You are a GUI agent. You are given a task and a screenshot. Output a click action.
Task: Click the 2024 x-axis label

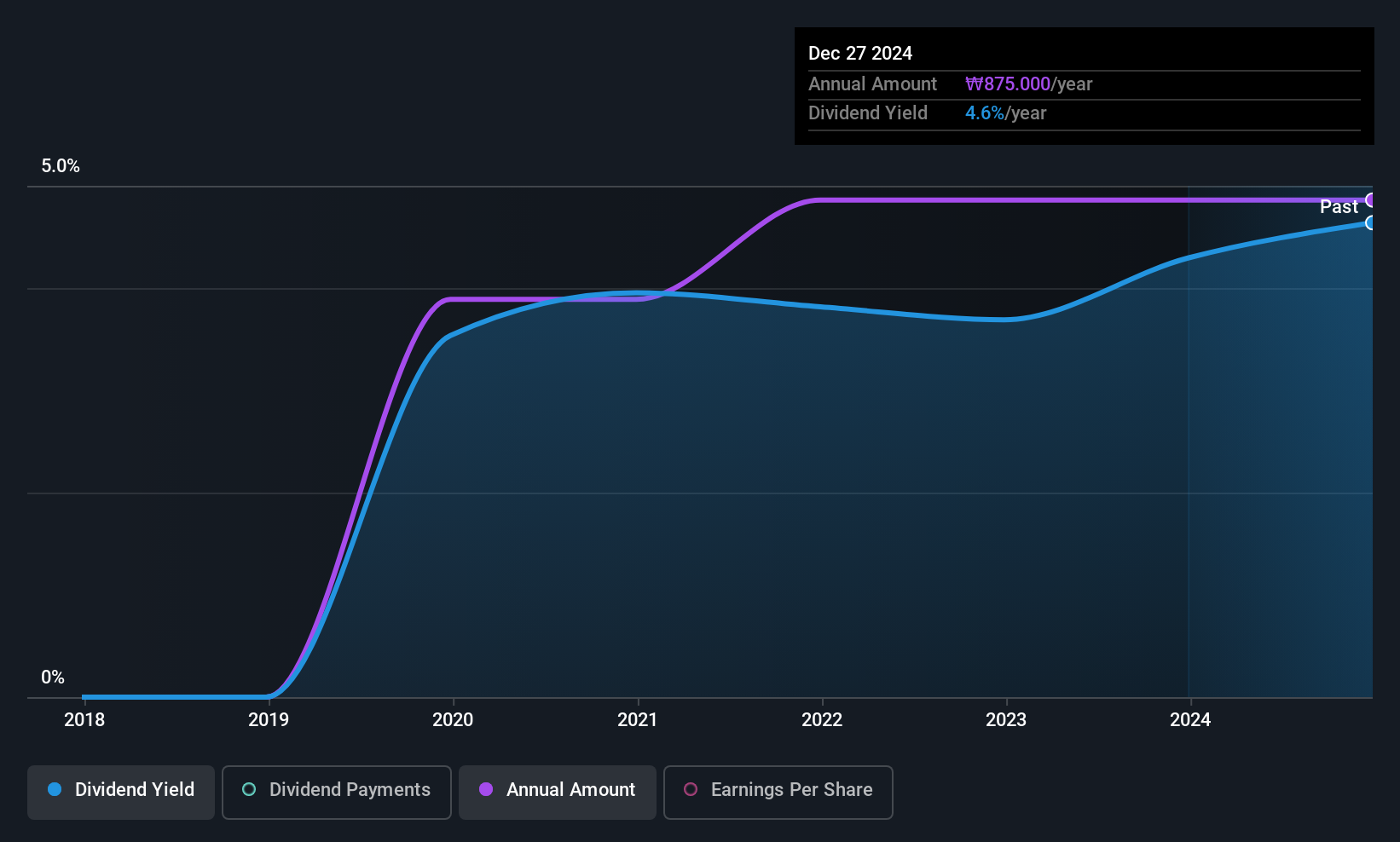click(1190, 720)
